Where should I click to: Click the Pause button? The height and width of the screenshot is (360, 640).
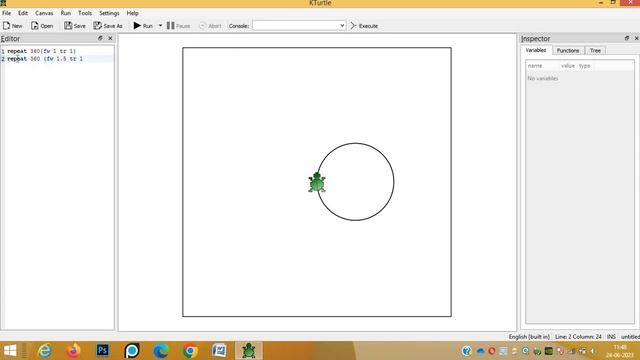pyautogui.click(x=179, y=26)
